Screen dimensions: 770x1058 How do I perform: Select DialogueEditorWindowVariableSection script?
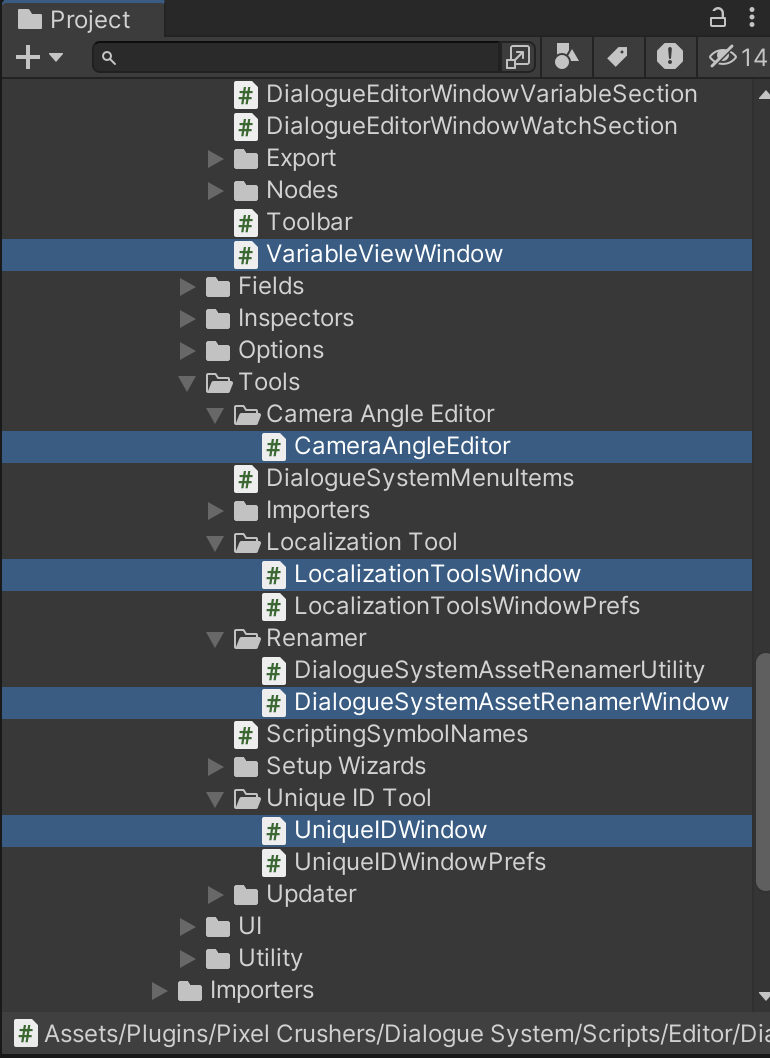(x=482, y=94)
